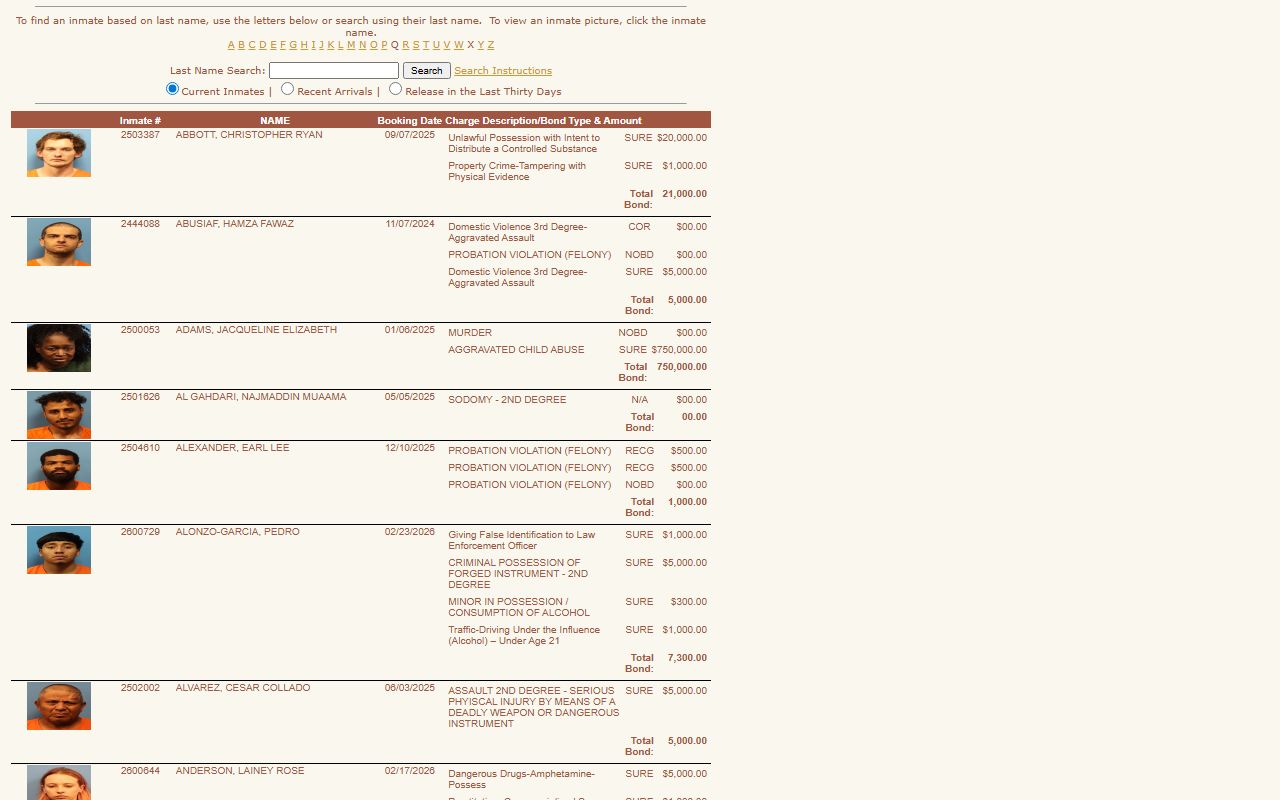Screen dimensions: 1280x800
Task: Select the Current Inmates radio button
Action: click(172, 89)
